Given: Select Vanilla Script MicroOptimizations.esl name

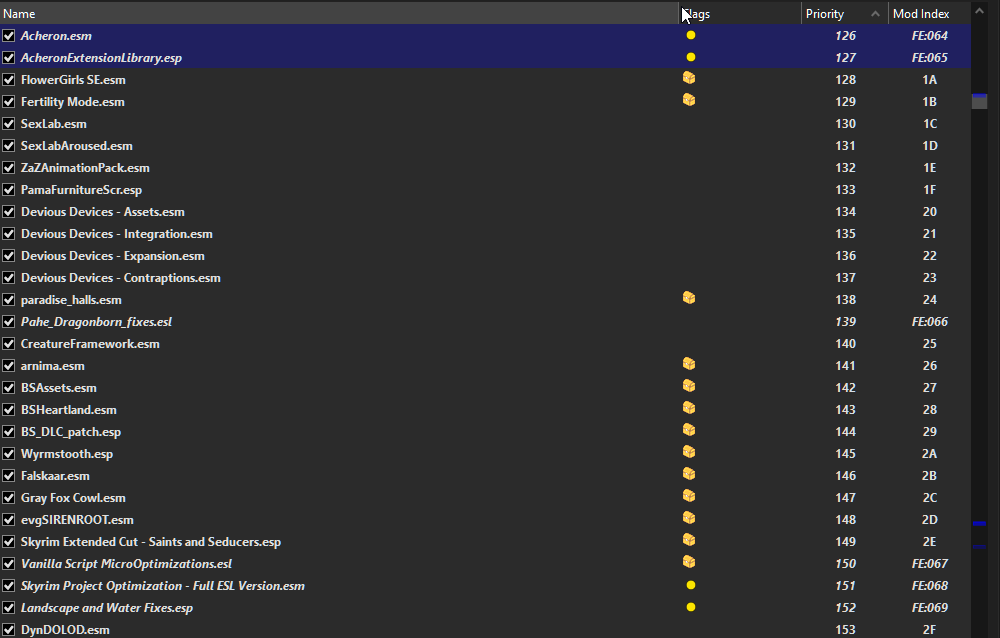Looking at the screenshot, I should point(126,564).
